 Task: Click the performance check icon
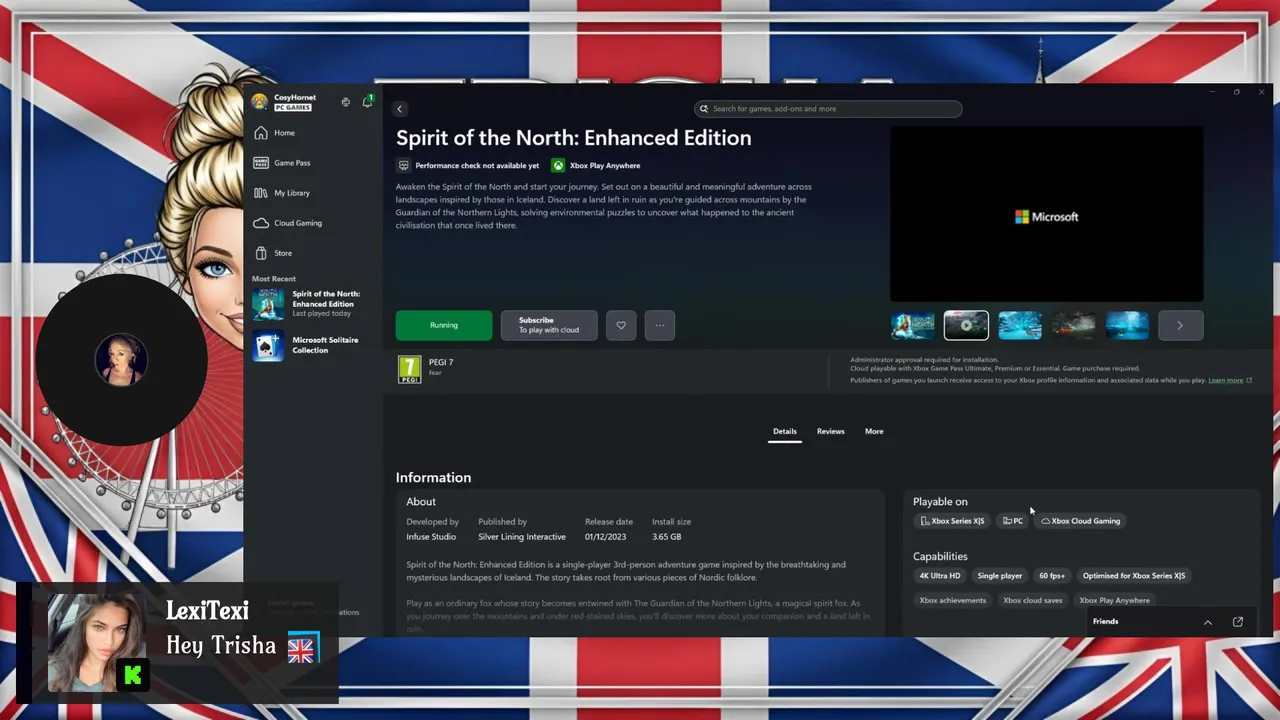click(x=404, y=166)
